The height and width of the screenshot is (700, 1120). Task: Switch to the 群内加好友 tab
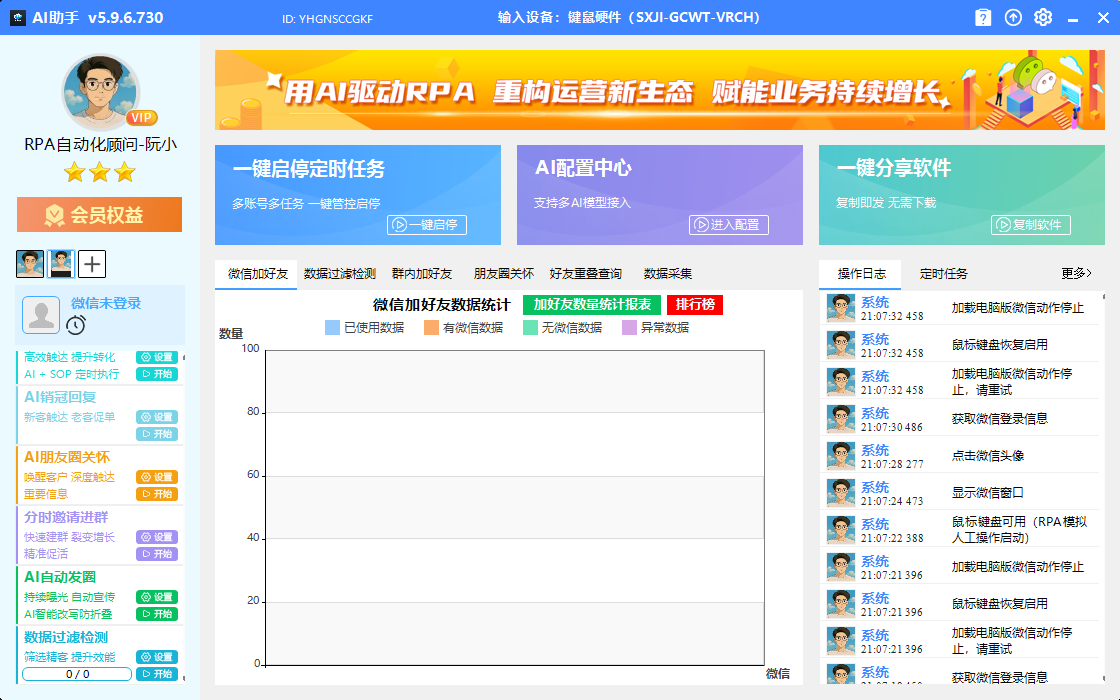pyautogui.click(x=421, y=274)
